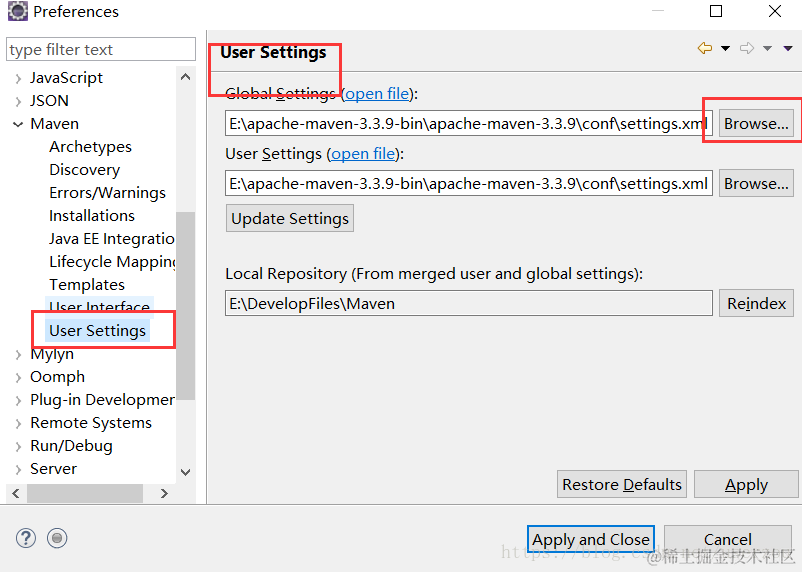Screen dimensions: 802x572
Task: Click the forward navigation arrow icon
Action: point(747,48)
